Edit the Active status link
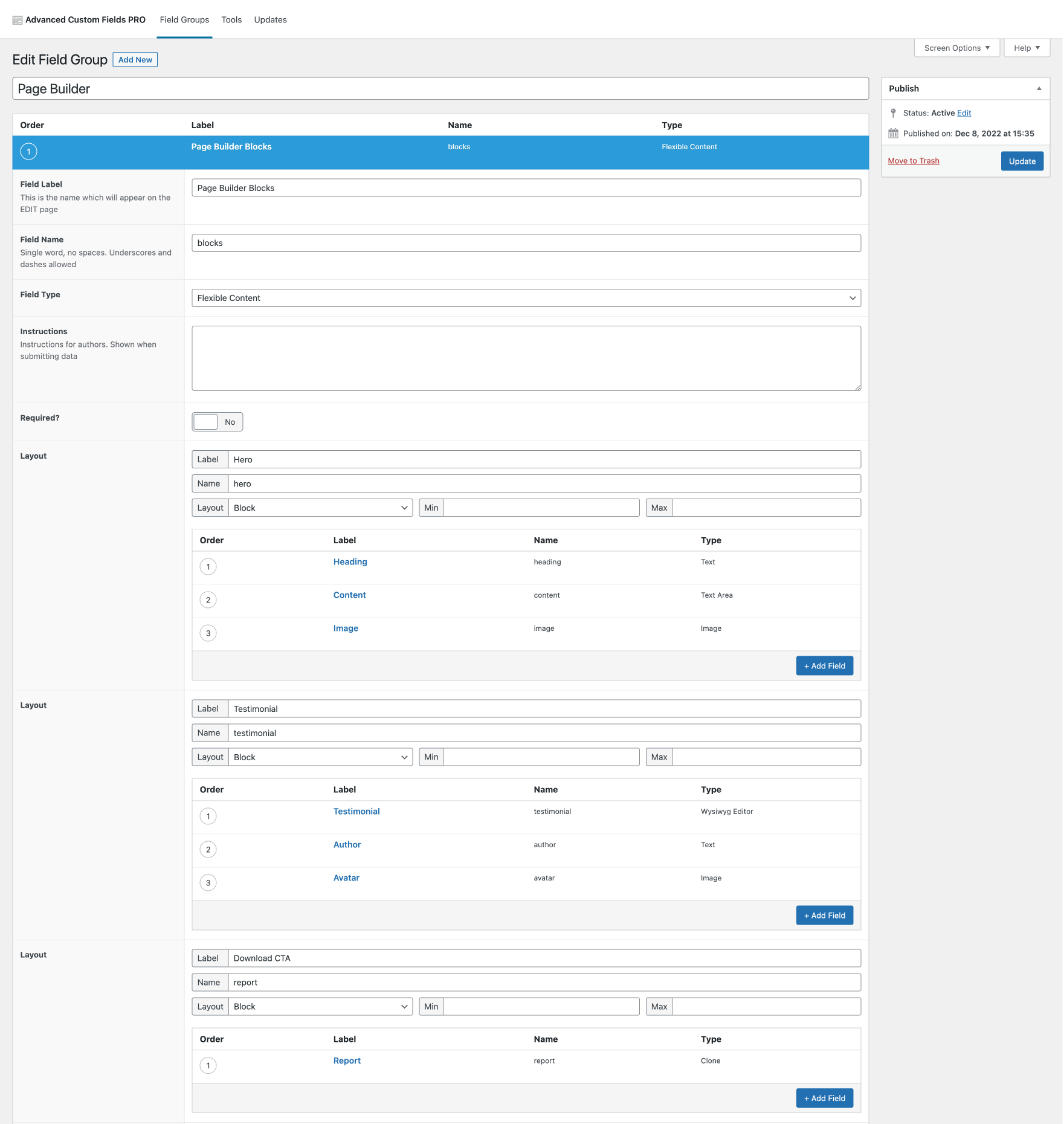Screen dimensions: 1064x1124 (964, 113)
